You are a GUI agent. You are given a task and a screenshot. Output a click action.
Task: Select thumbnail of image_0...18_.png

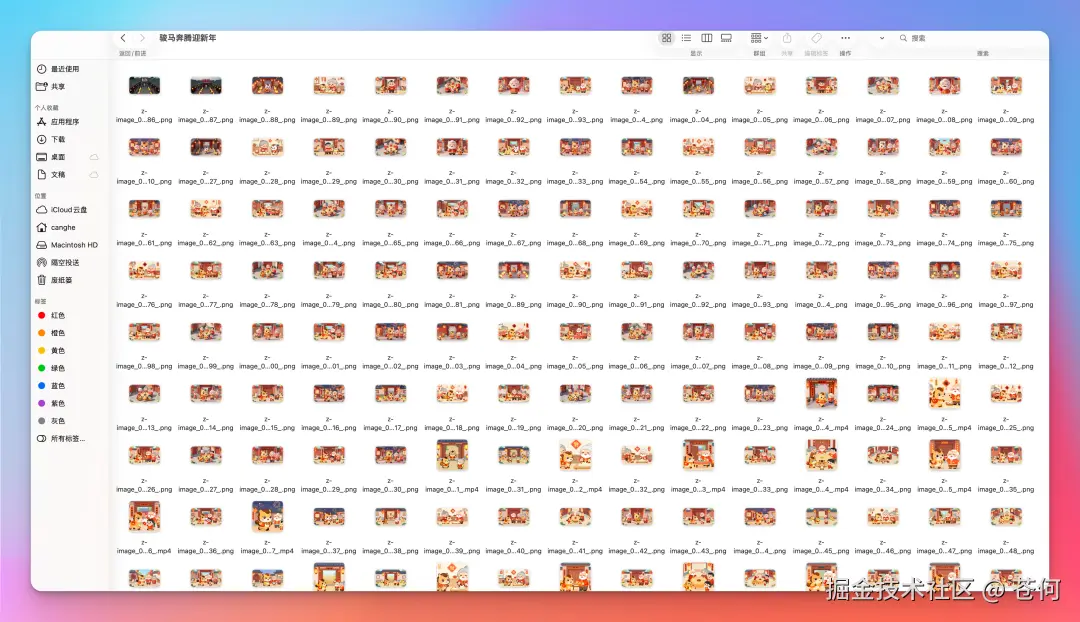452,393
